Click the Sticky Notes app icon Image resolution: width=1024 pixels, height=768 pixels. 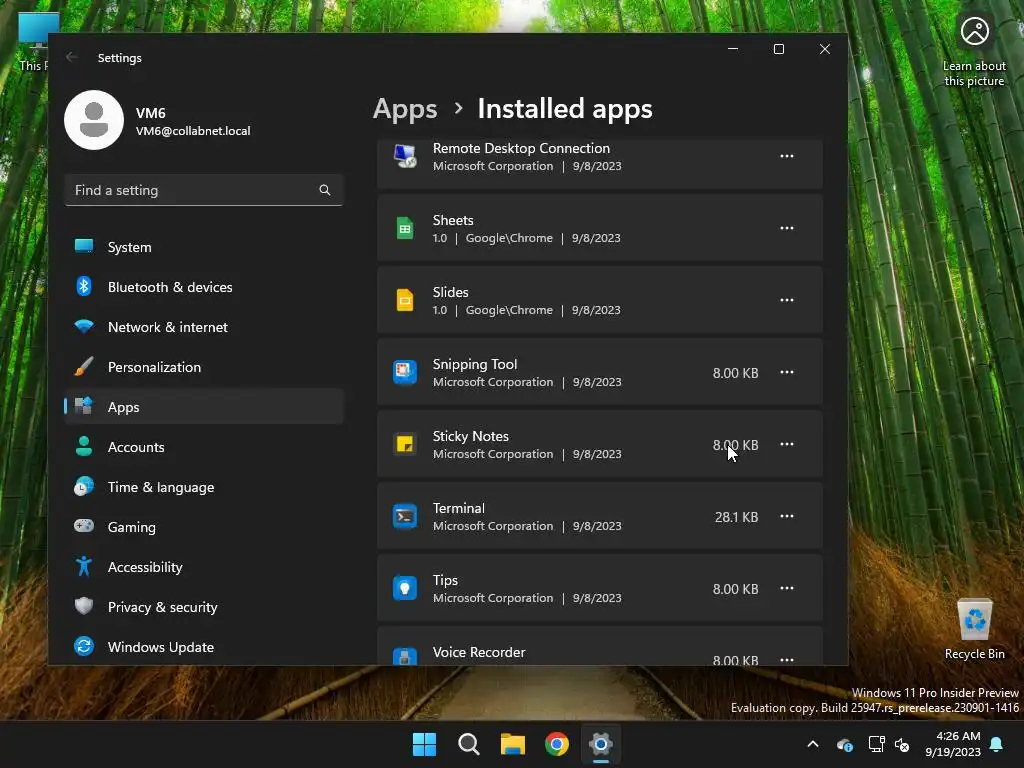coord(405,444)
